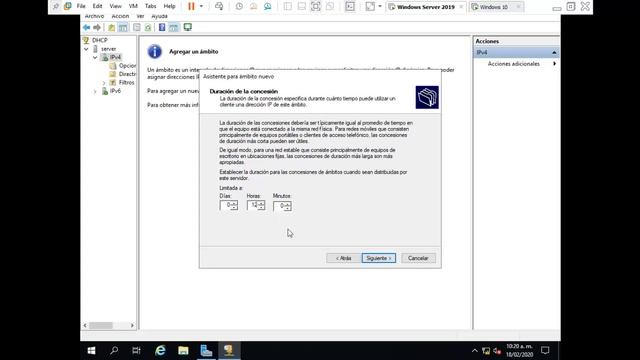Select the Directivas tree item under IPv4
The width and height of the screenshot is (640, 360).
pyautogui.click(x=127, y=74)
